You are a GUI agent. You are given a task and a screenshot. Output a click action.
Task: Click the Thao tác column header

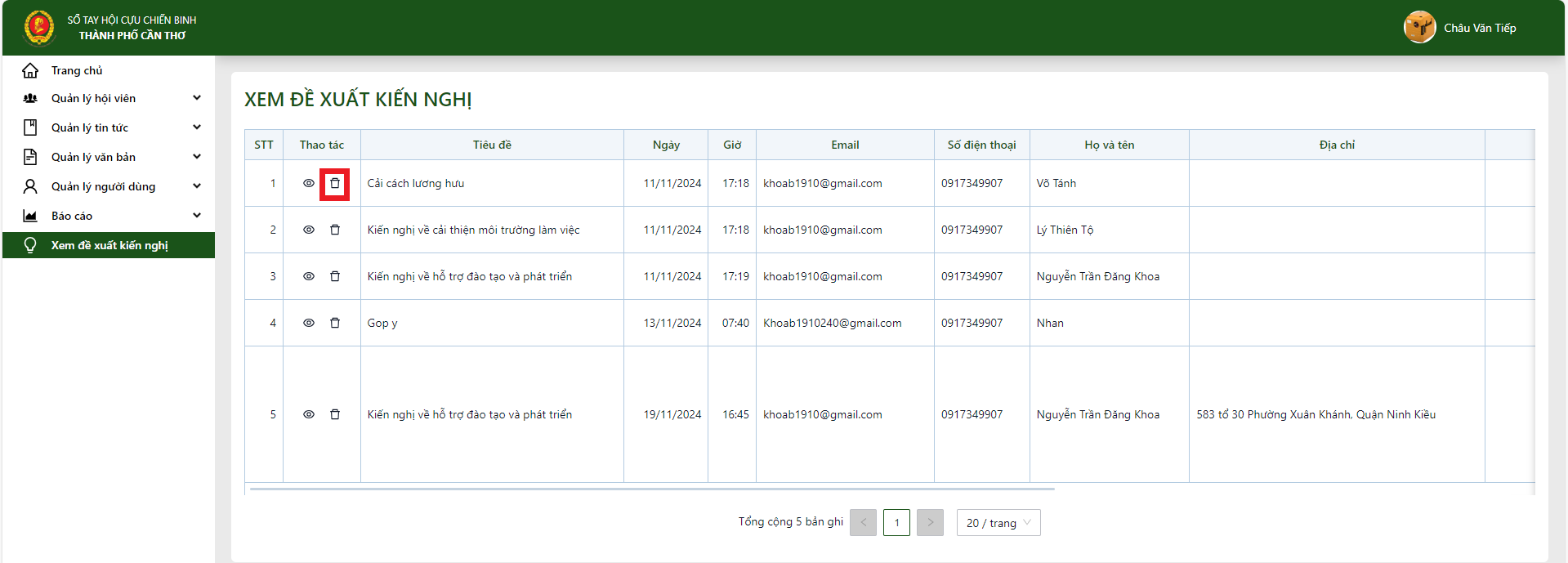click(x=322, y=145)
